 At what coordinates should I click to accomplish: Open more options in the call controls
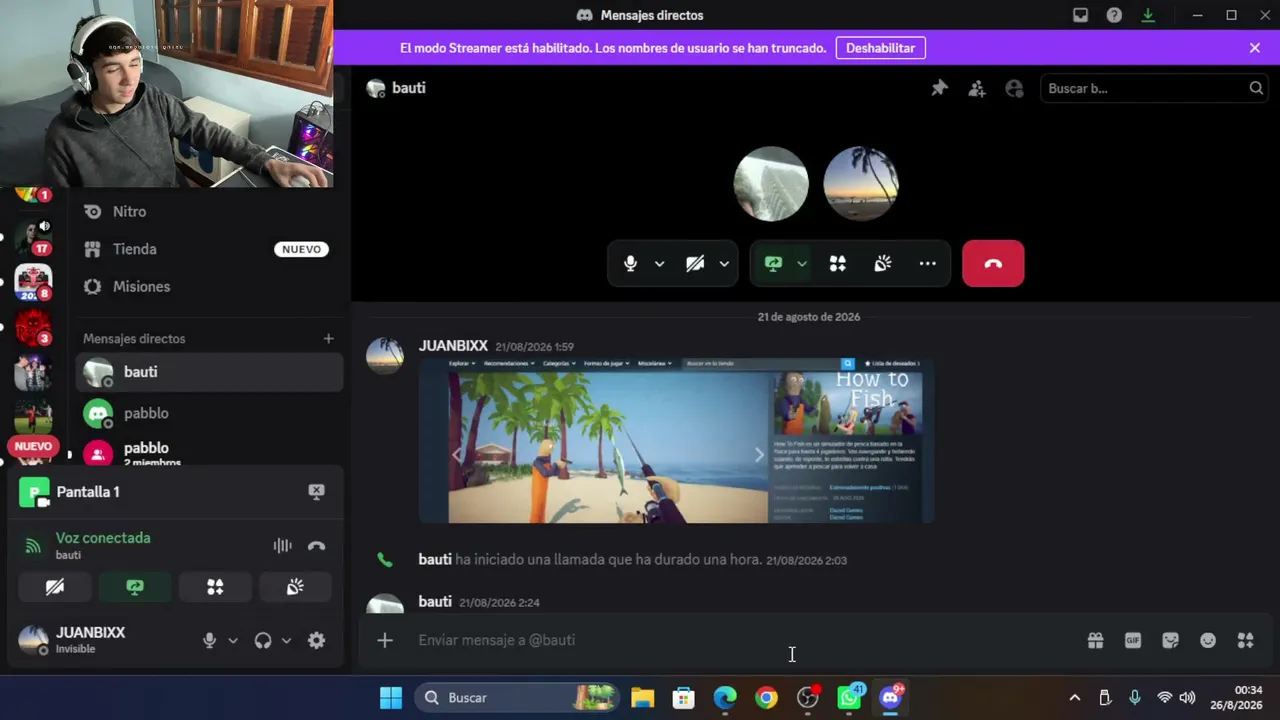click(x=928, y=264)
